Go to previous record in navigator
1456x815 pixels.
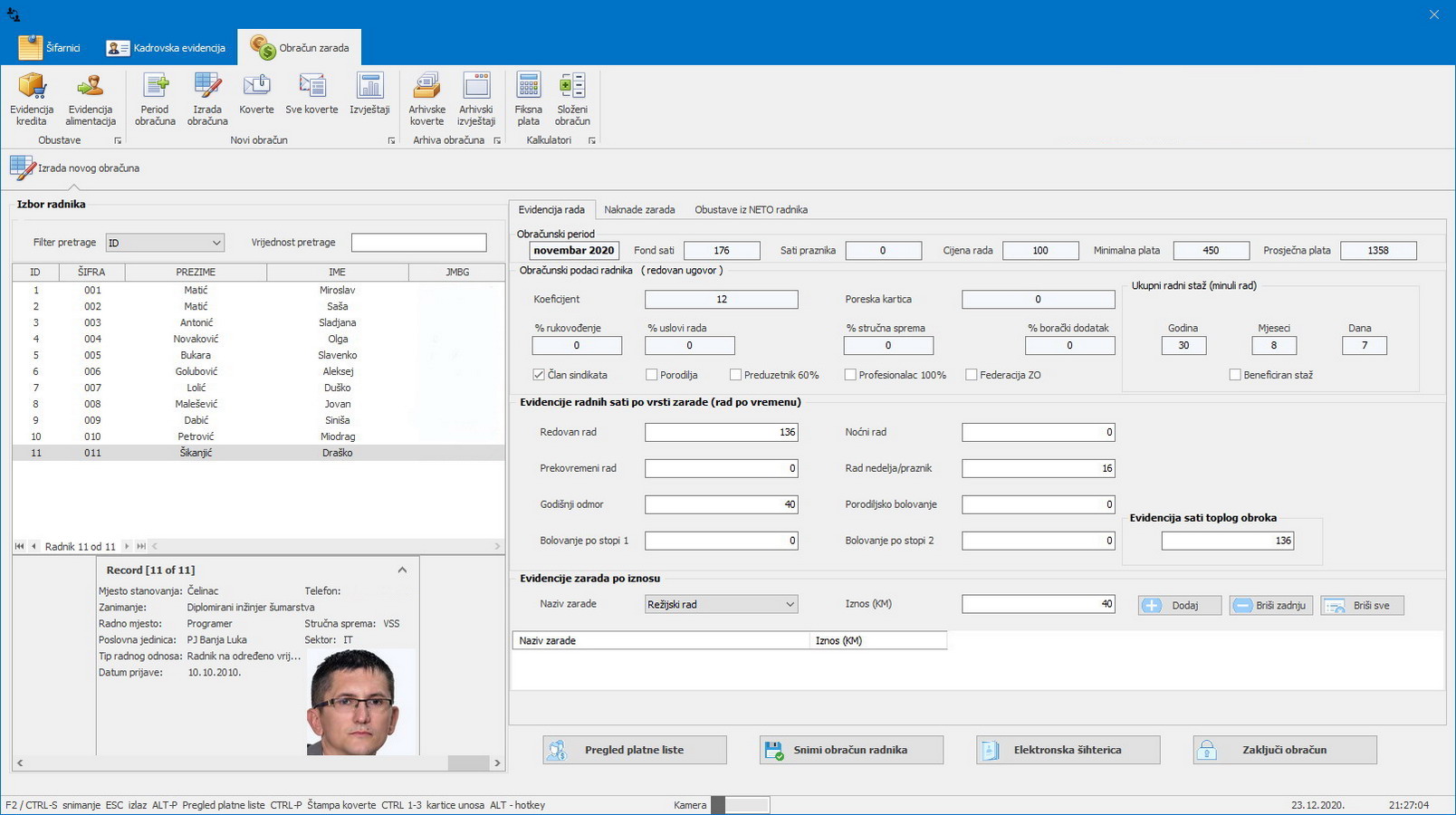(x=34, y=546)
